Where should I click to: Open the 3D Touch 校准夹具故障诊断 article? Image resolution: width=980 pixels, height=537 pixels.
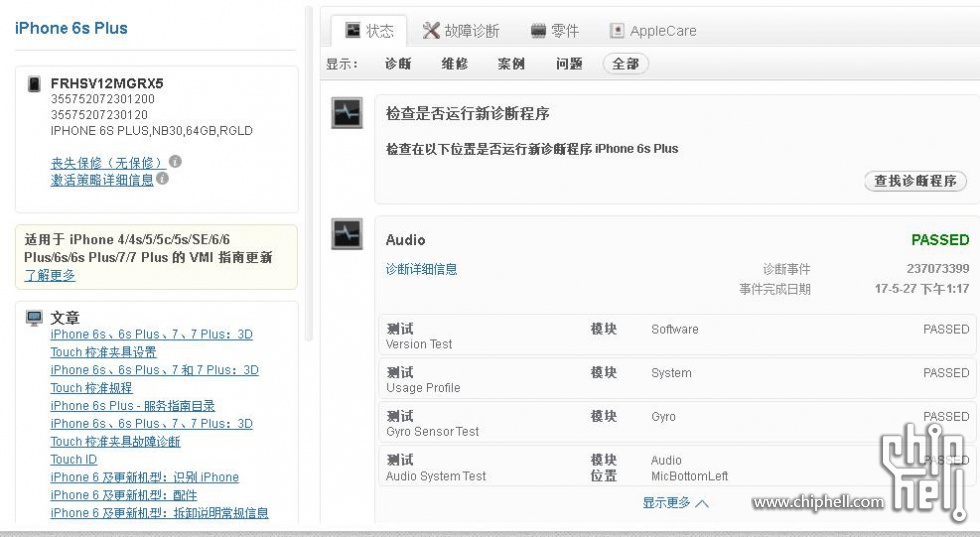pyautogui.click(x=151, y=433)
